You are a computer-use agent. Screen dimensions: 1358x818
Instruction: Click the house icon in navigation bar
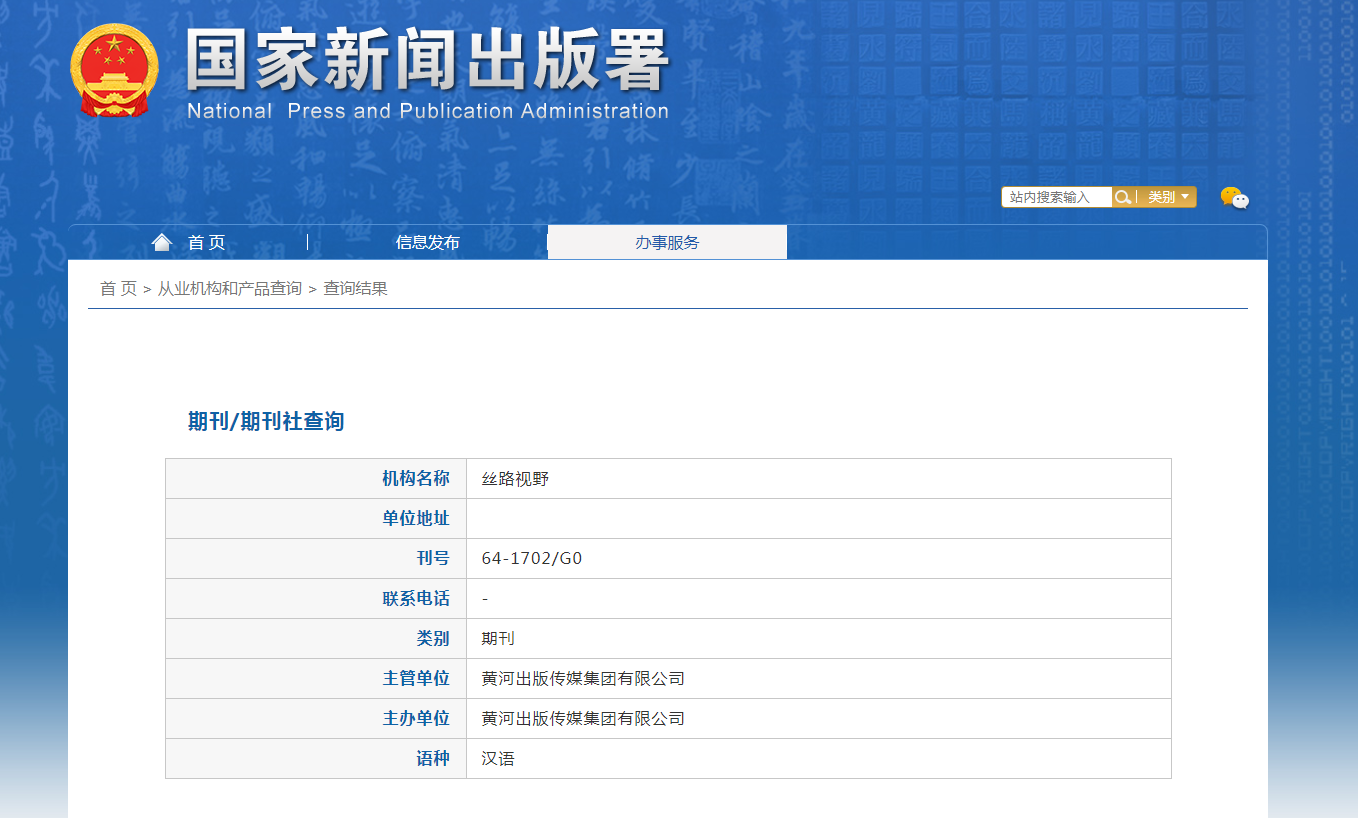click(x=162, y=242)
